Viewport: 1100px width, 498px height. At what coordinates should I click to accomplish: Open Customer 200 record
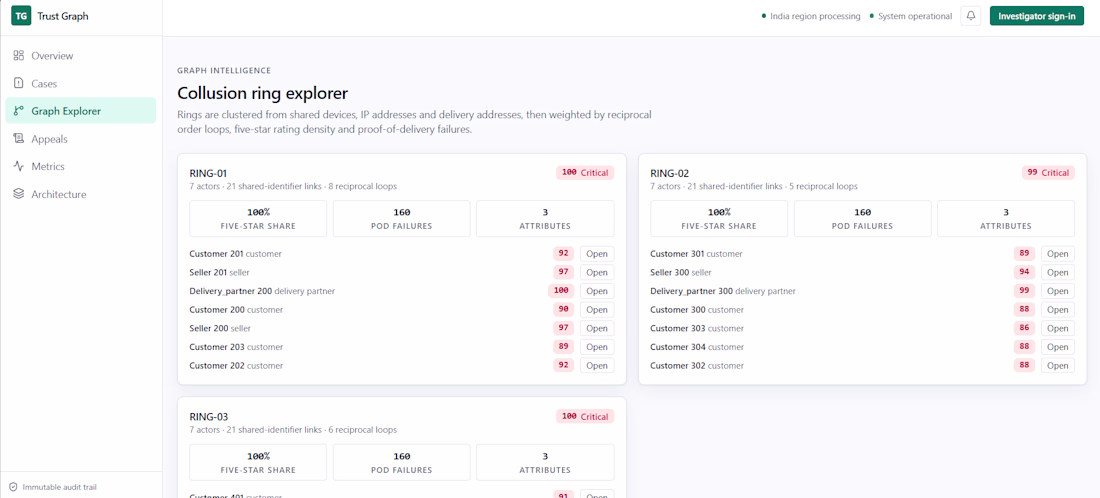[x=597, y=309]
